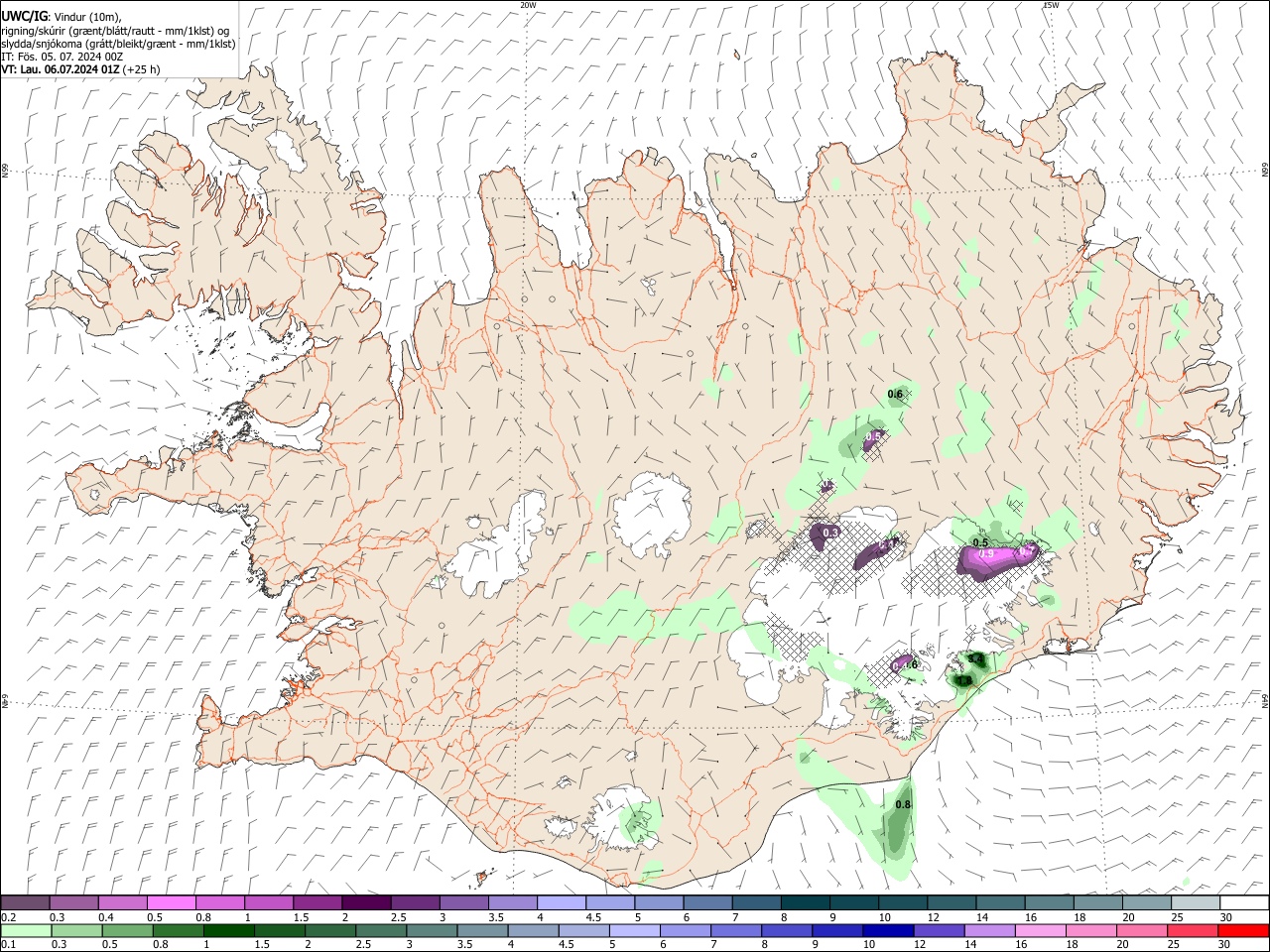Click the 10 deep blue rain scale swatch

(x=887, y=930)
